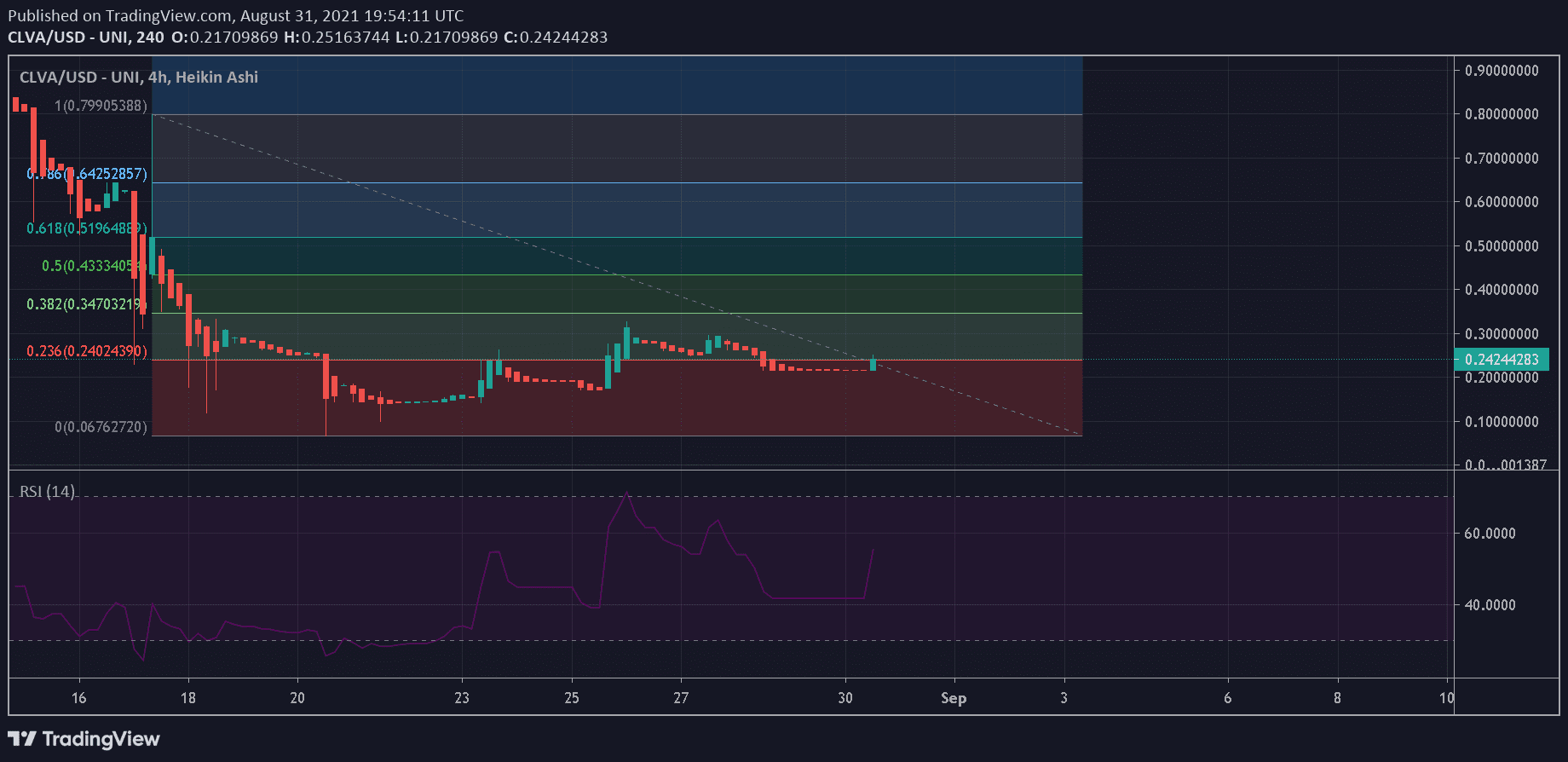Image resolution: width=1568 pixels, height=762 pixels.
Task: Click date 16 on the time axis
Action: 79,698
